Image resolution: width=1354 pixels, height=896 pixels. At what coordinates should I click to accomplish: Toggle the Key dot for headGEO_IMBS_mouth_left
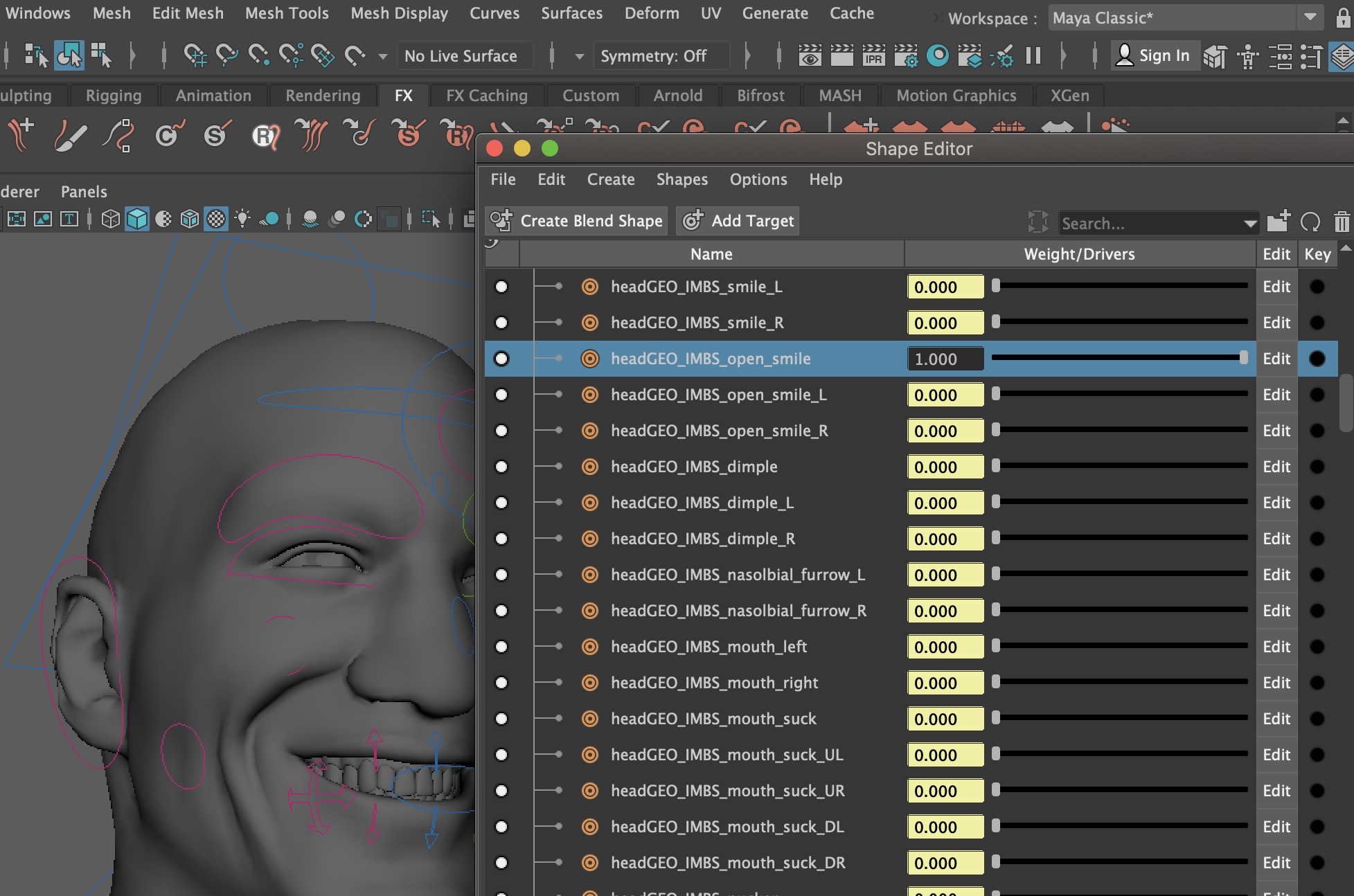[x=1317, y=647]
